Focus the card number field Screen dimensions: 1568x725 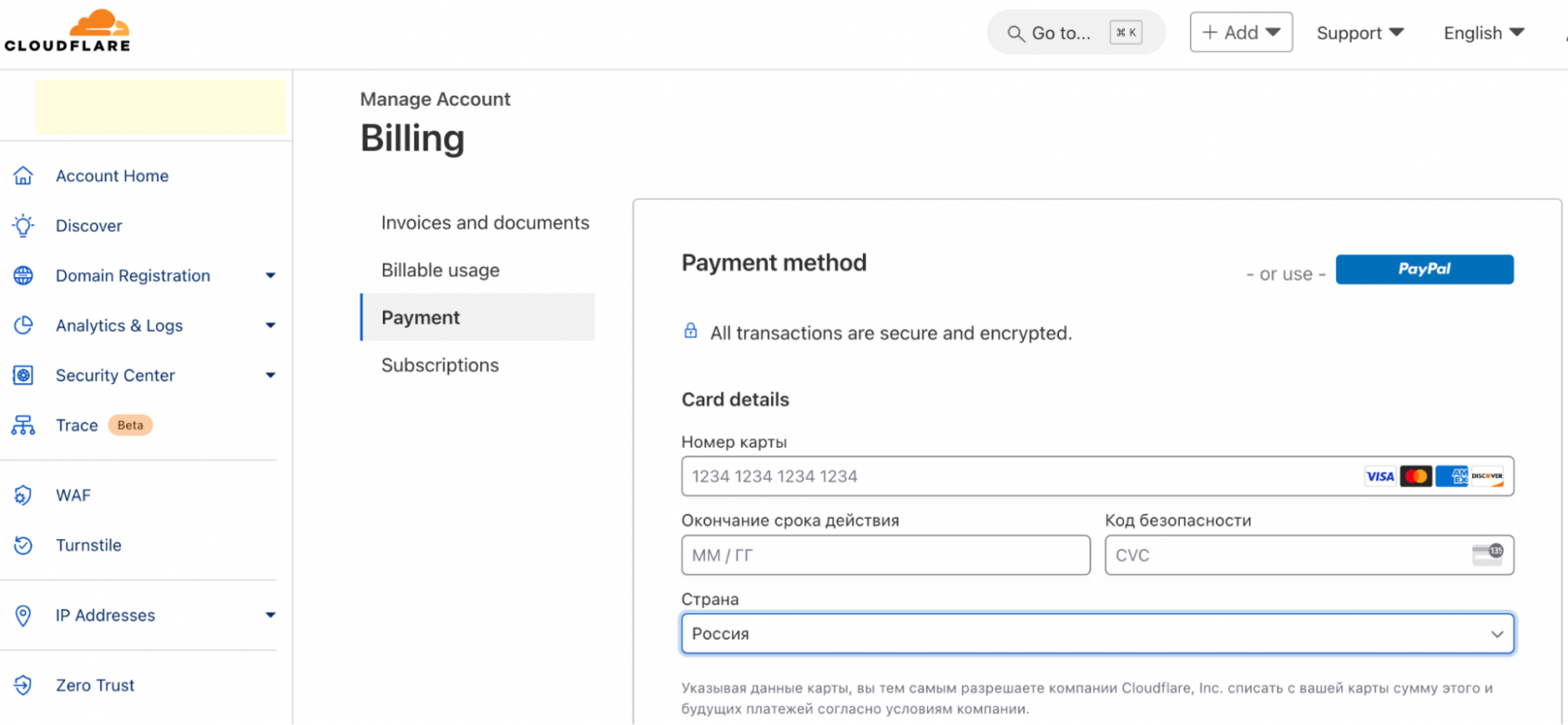pos(1098,477)
